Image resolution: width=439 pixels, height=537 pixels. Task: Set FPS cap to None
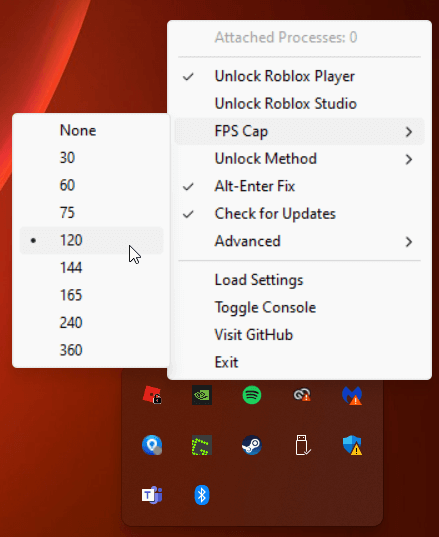(x=91, y=130)
